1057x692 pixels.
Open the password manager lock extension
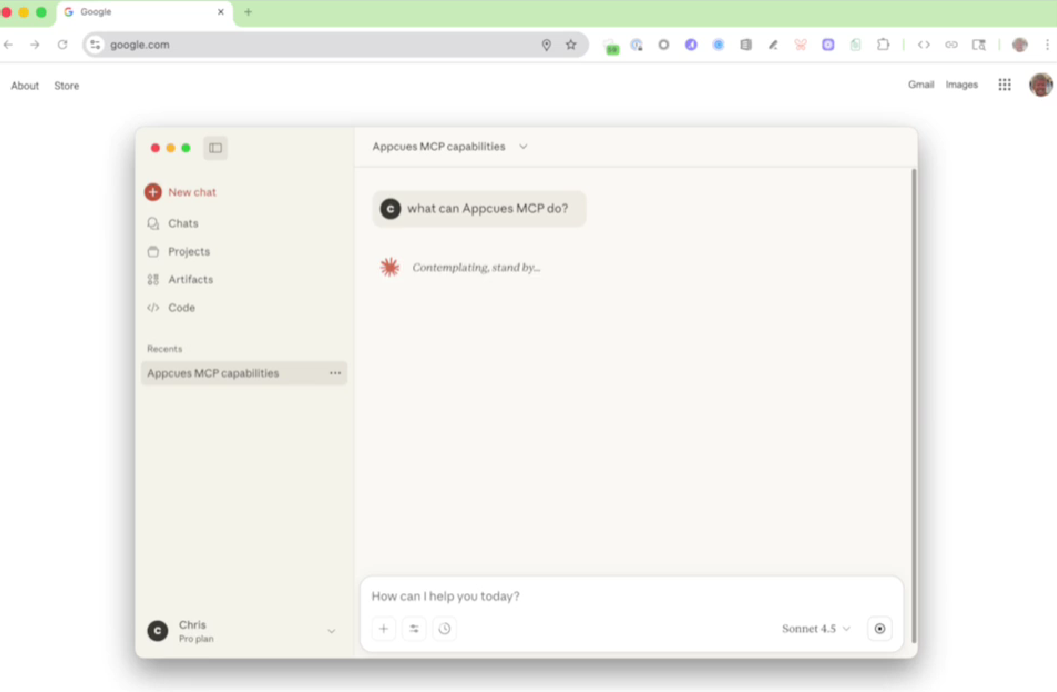coord(636,44)
